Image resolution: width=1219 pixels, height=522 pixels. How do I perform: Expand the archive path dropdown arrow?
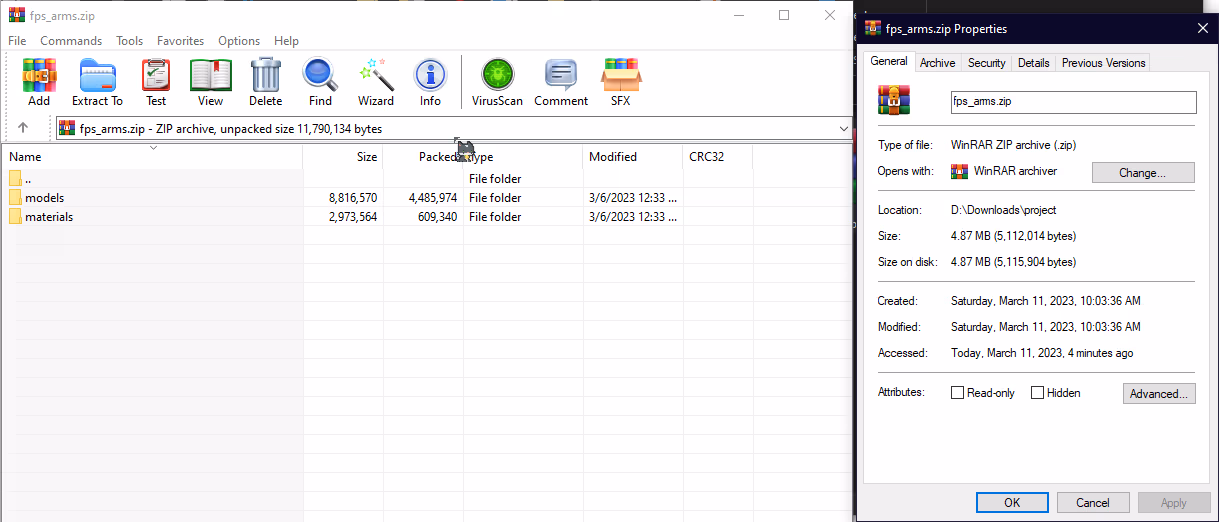tap(843, 128)
